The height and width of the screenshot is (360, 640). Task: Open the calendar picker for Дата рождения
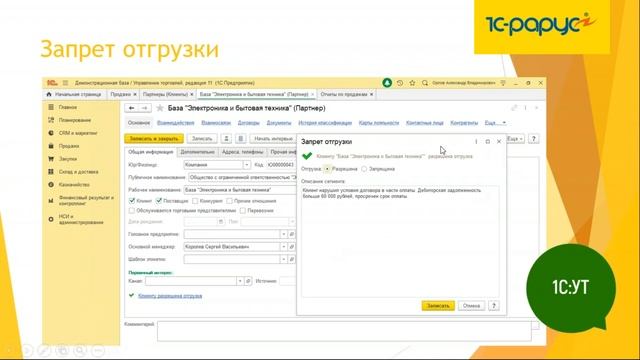pyautogui.click(x=221, y=222)
